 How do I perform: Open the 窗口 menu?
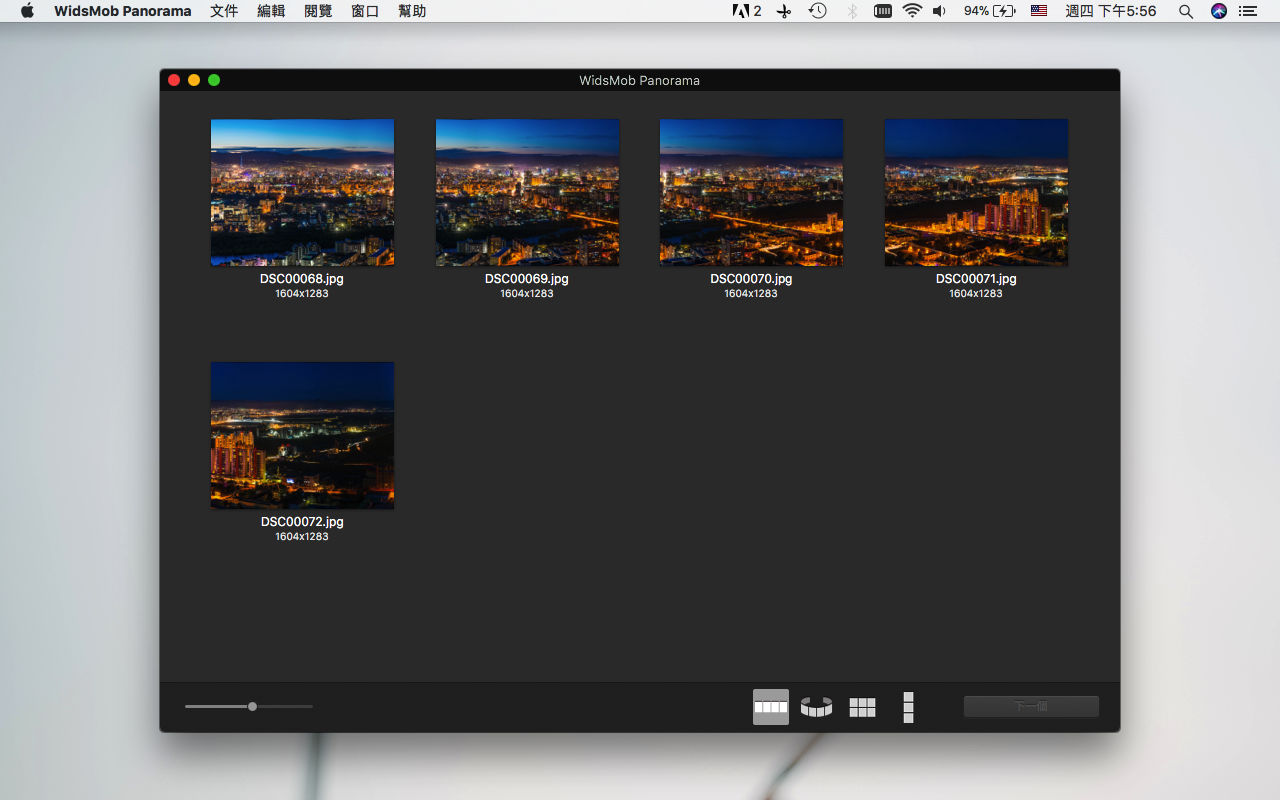[x=365, y=11]
